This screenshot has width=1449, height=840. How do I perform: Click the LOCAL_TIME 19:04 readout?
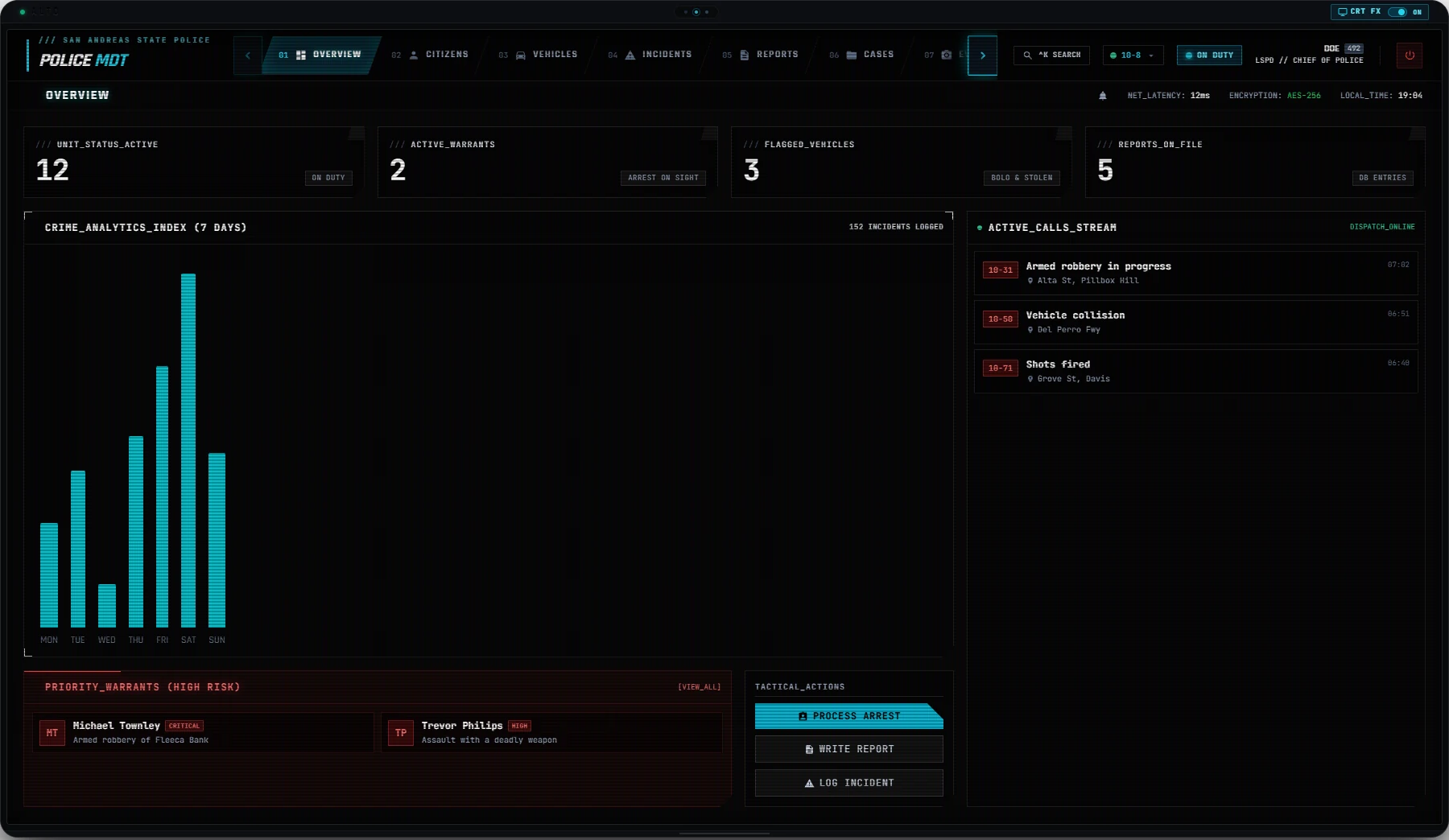(x=1381, y=96)
